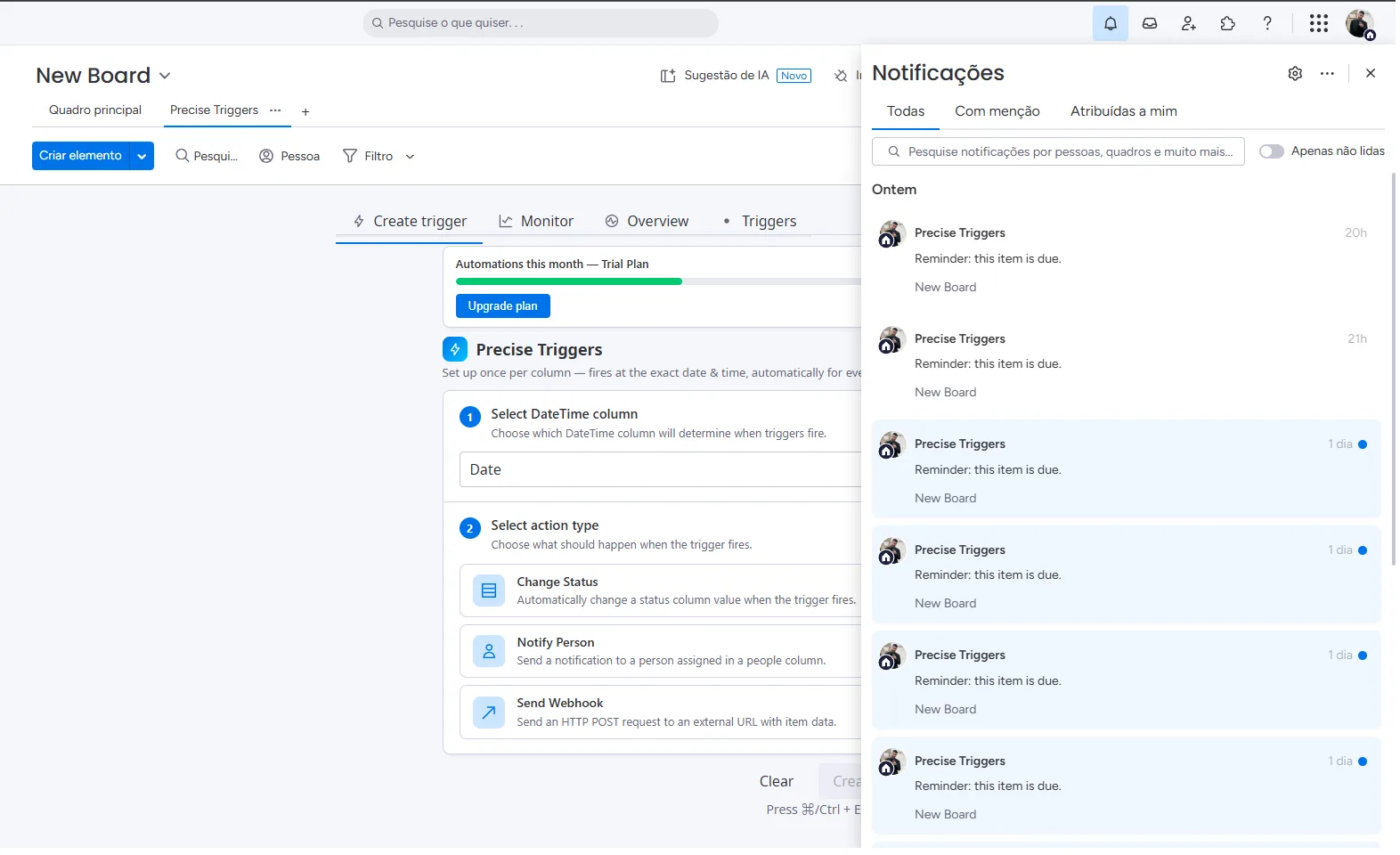This screenshot has width=1400, height=855.
Task: Click the Precise Triggers tab options dots
Action: [x=275, y=110]
